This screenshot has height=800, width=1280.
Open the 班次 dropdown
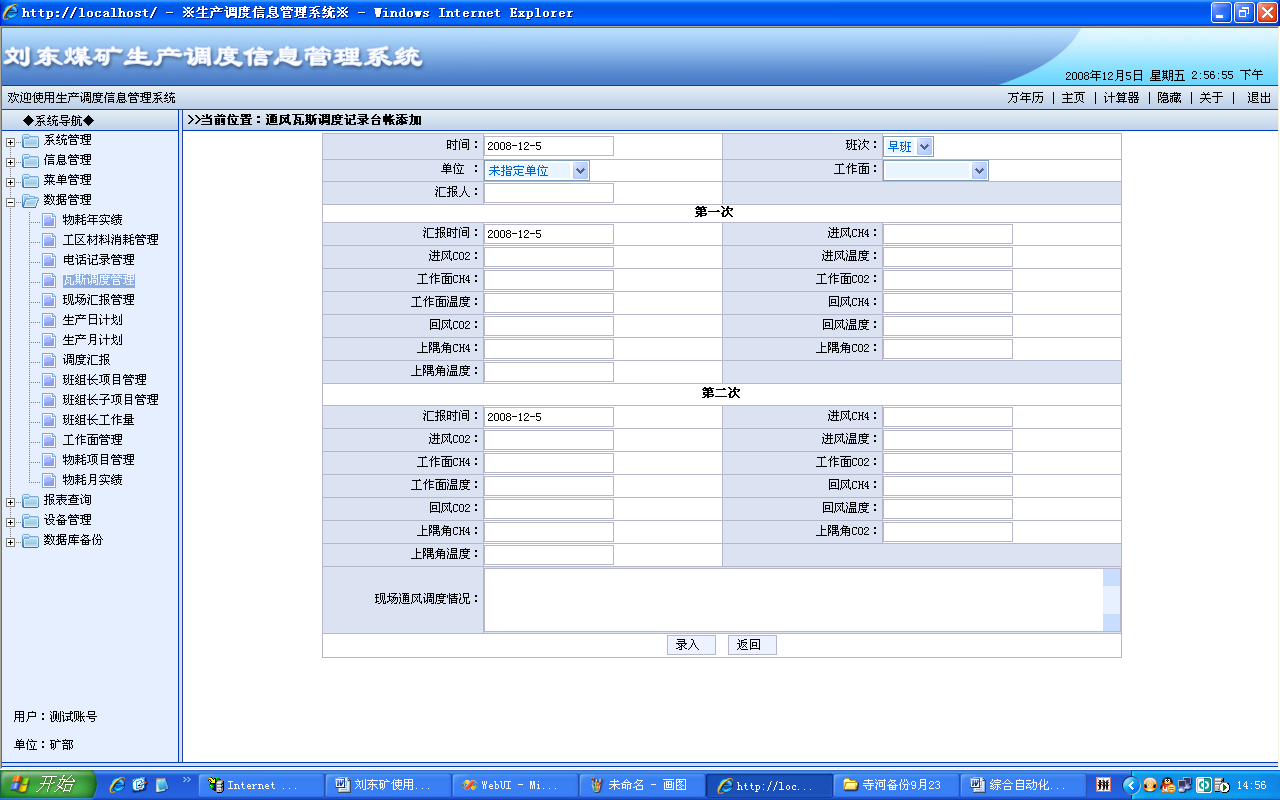[924, 147]
